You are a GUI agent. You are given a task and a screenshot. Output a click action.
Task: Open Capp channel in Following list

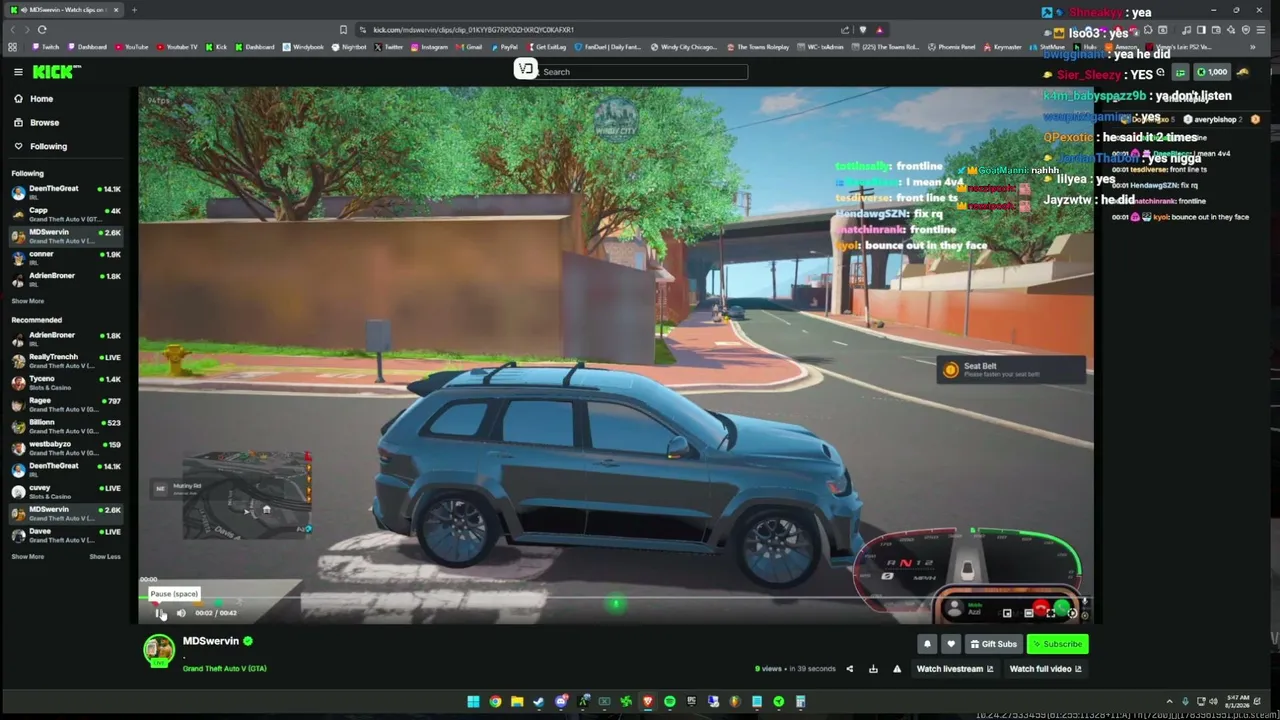[x=67, y=214]
